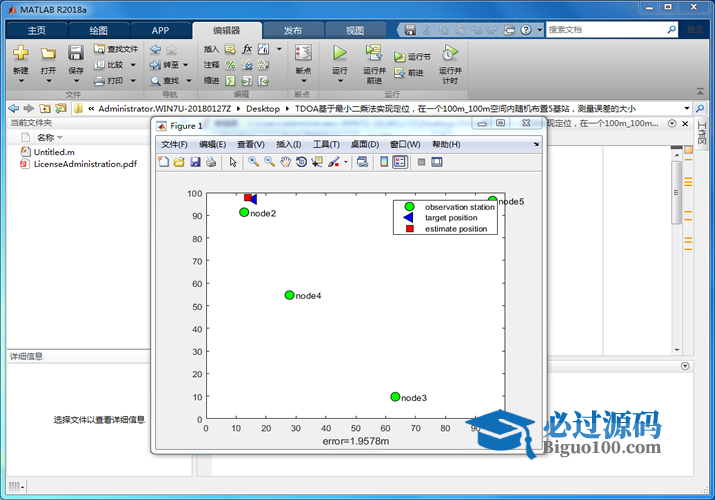Click the smart indent icon beside 缩进
The width and height of the screenshot is (715, 500).
[x=230, y=81]
